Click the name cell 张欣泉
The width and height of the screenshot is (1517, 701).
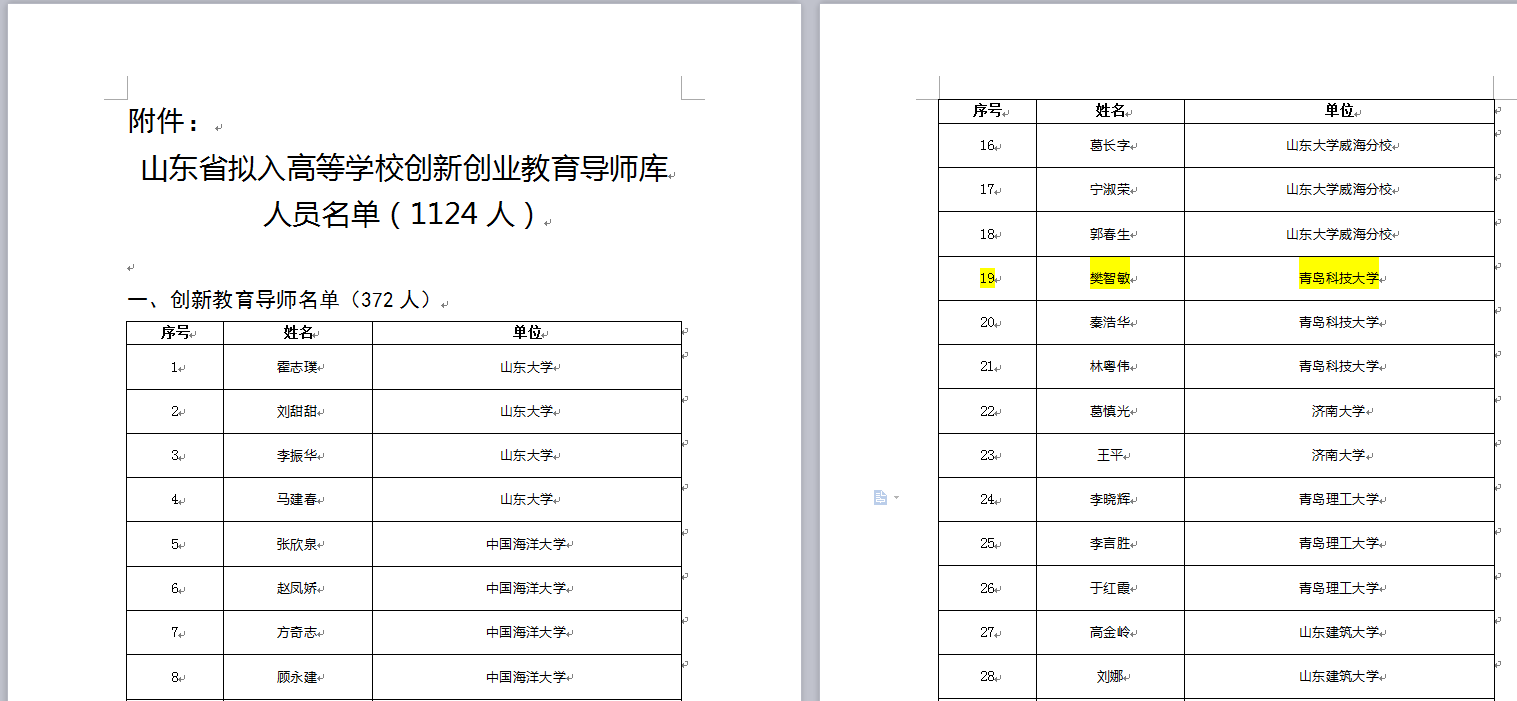[x=297, y=544]
